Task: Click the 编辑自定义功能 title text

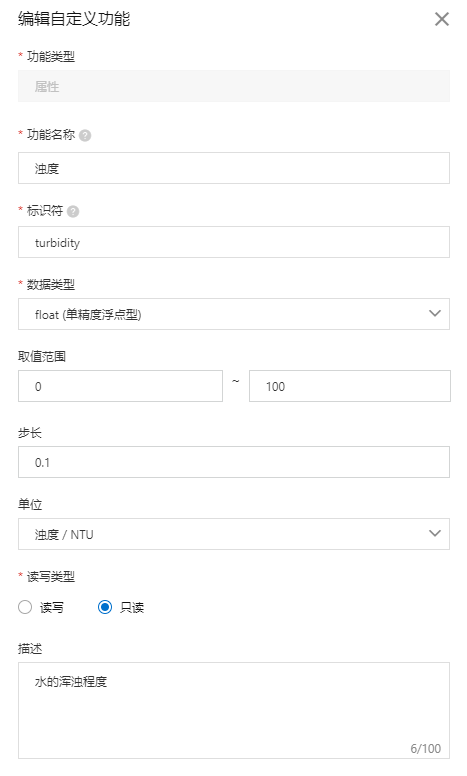Action: coord(74,19)
